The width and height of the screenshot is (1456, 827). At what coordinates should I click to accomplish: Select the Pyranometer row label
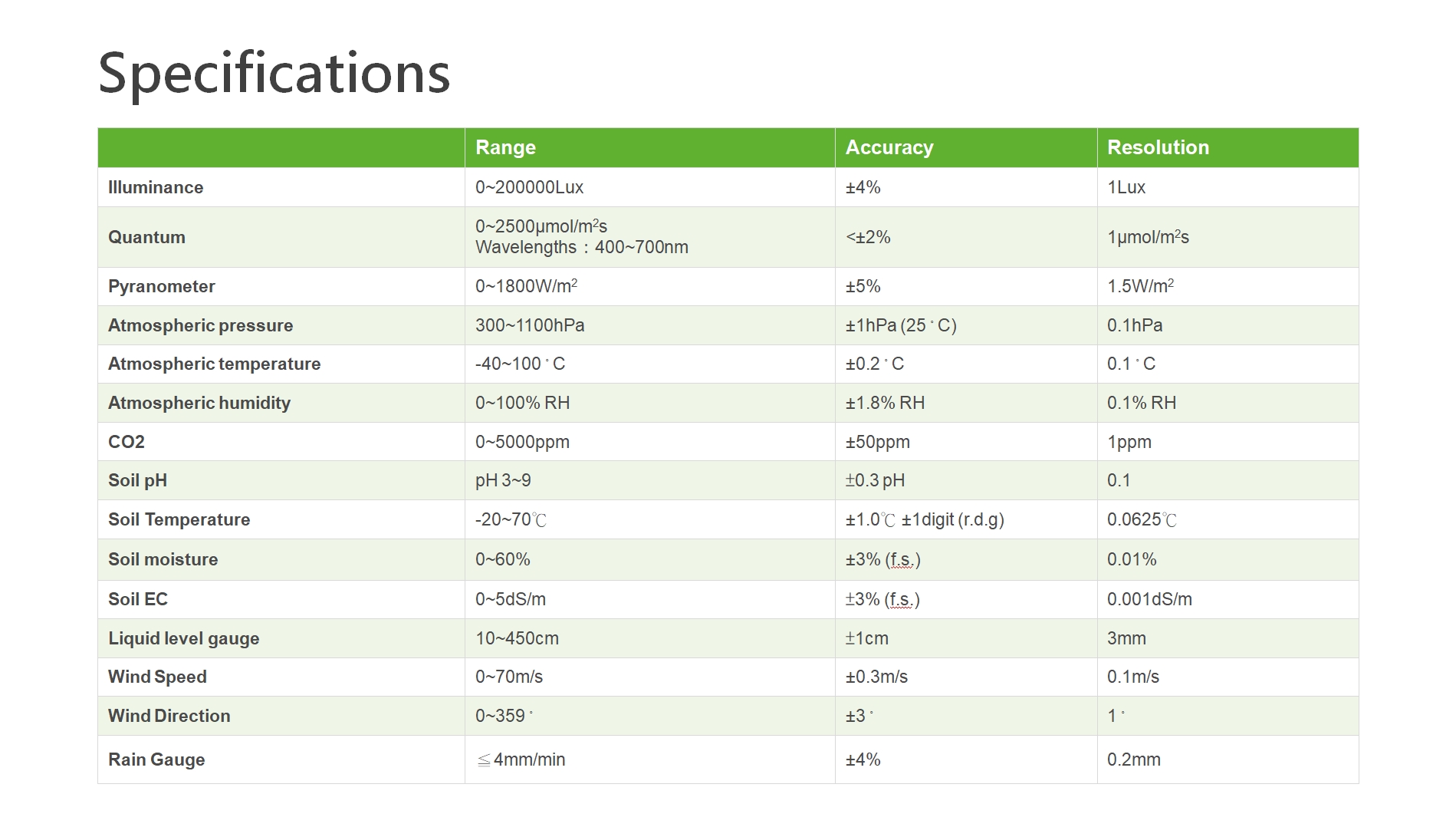tap(161, 286)
